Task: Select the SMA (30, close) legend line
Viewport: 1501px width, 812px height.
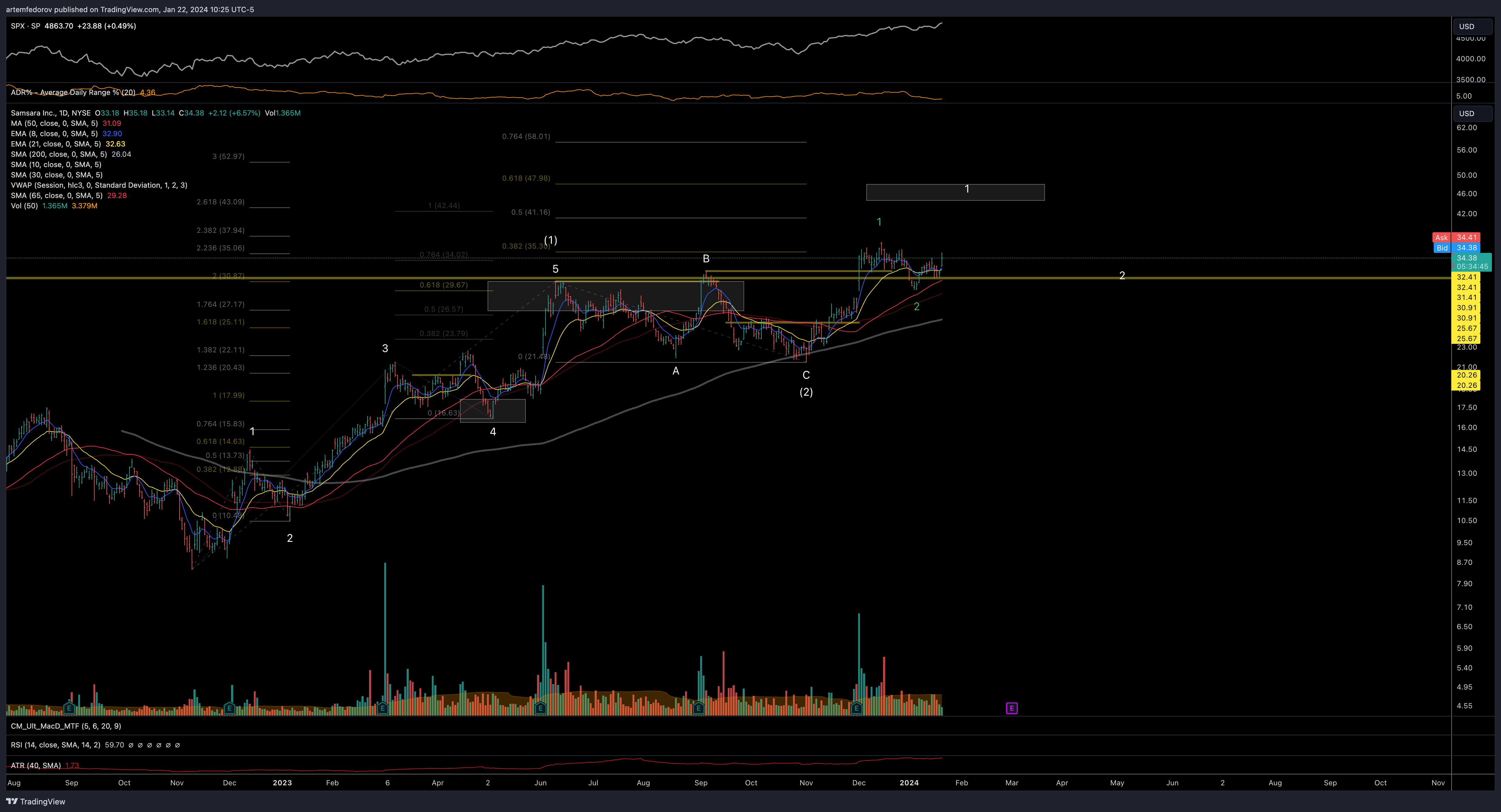Action: tap(56, 175)
